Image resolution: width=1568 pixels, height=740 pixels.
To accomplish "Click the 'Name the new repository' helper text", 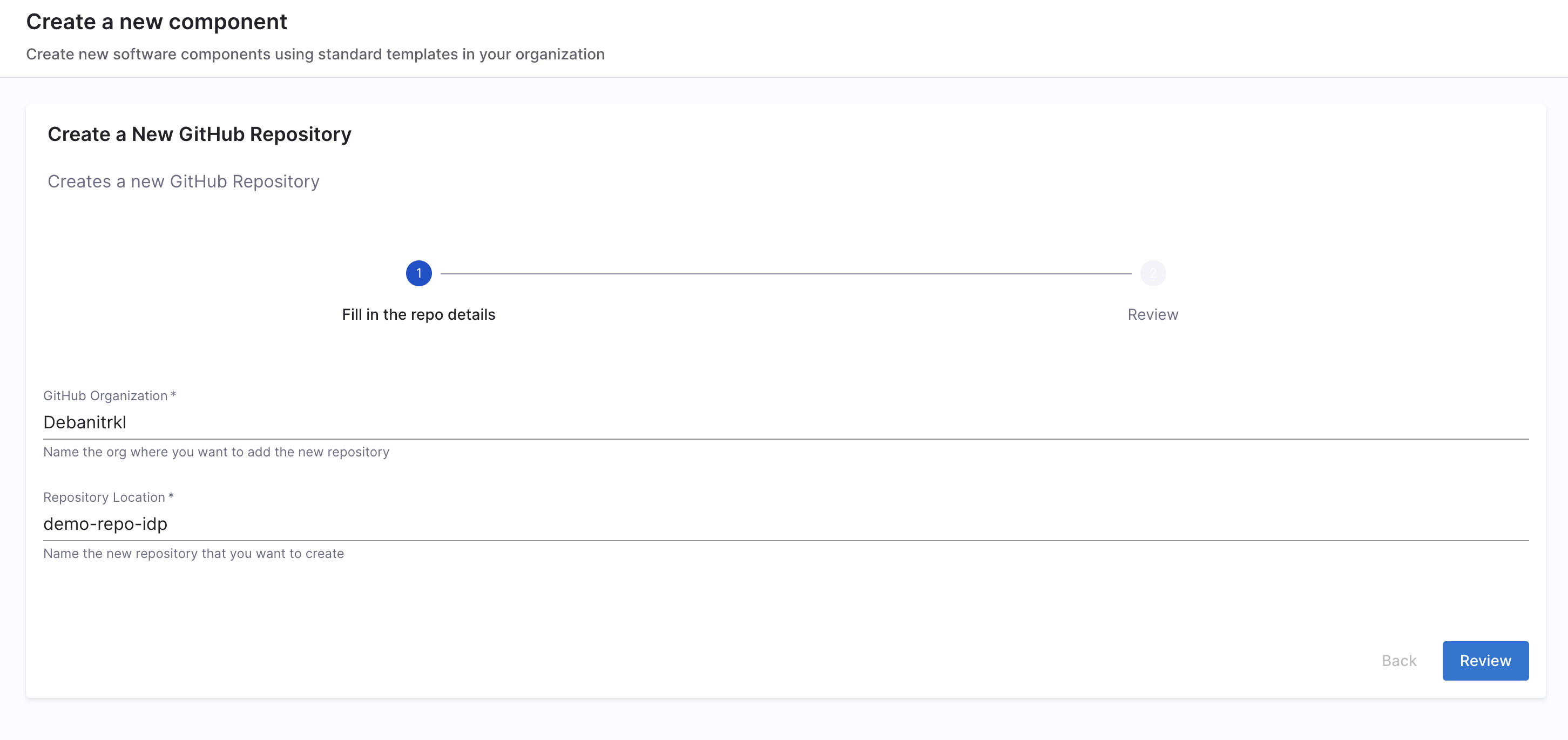I will coord(193,554).
